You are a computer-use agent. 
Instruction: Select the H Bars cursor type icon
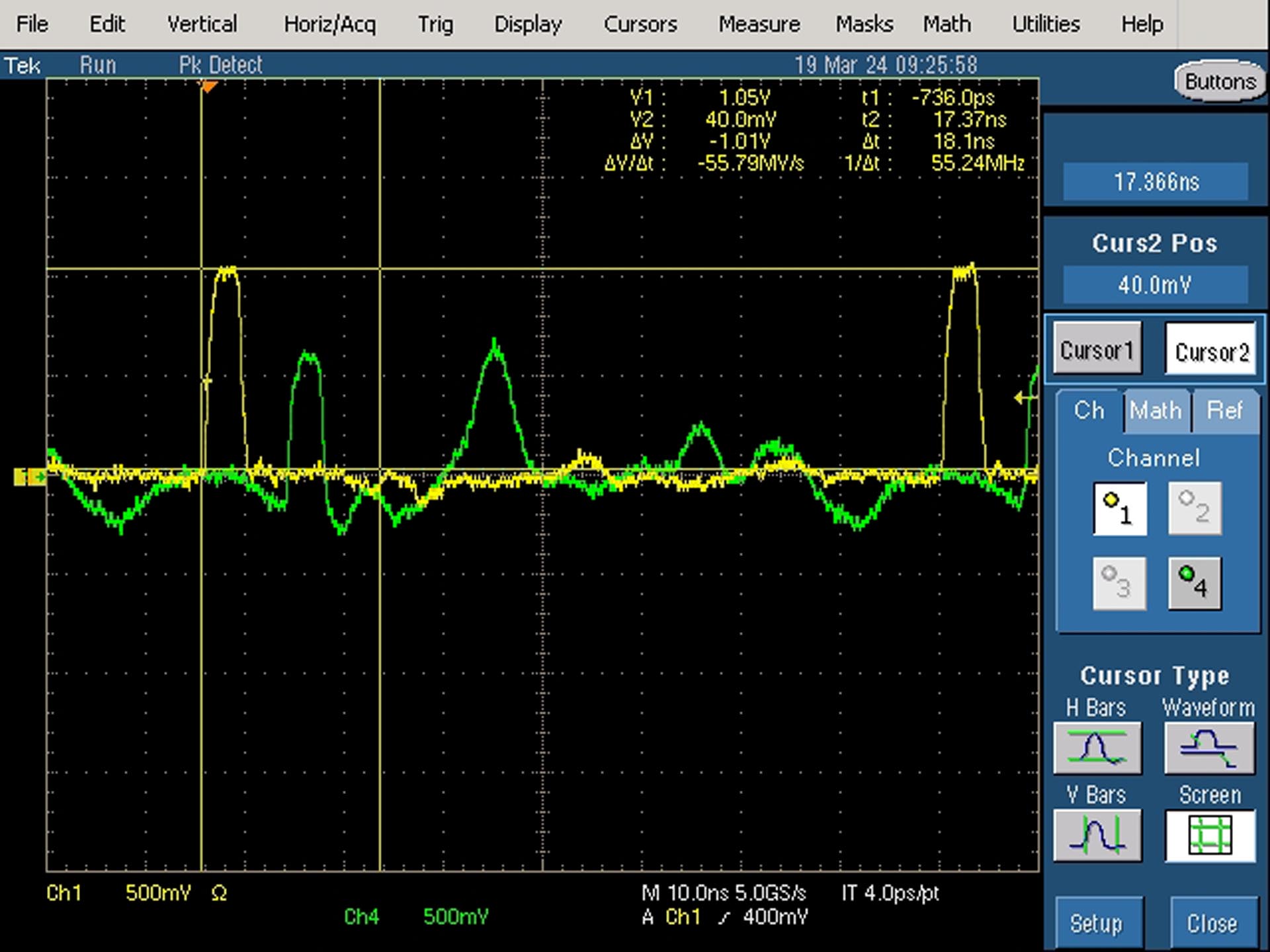coord(1097,748)
